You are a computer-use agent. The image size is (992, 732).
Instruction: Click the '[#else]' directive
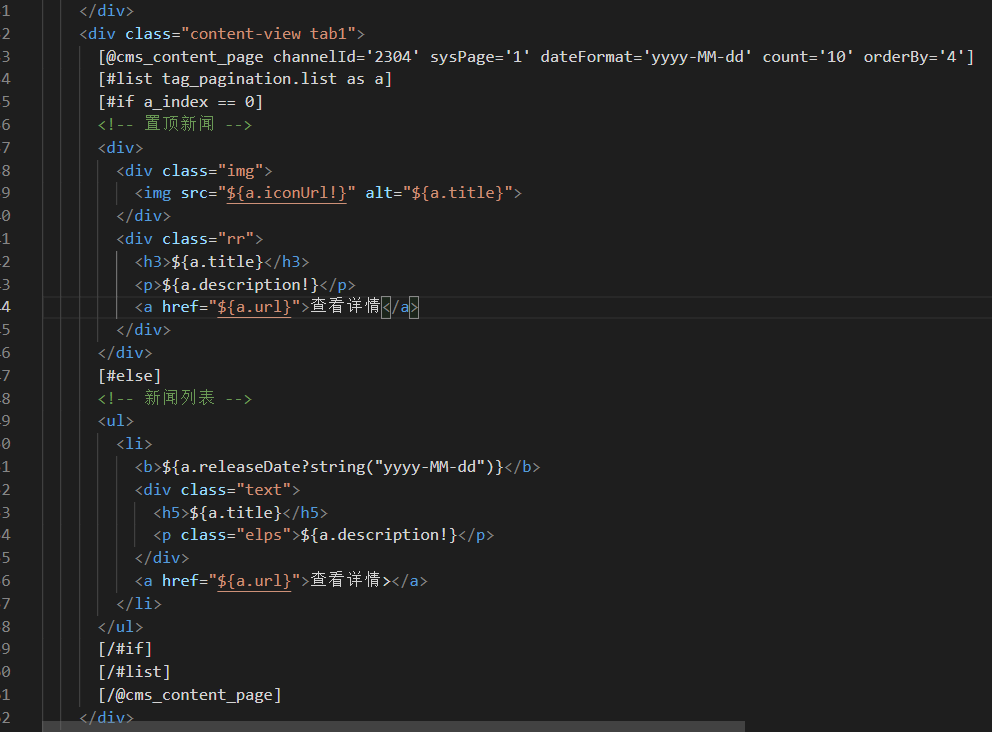click(130, 376)
